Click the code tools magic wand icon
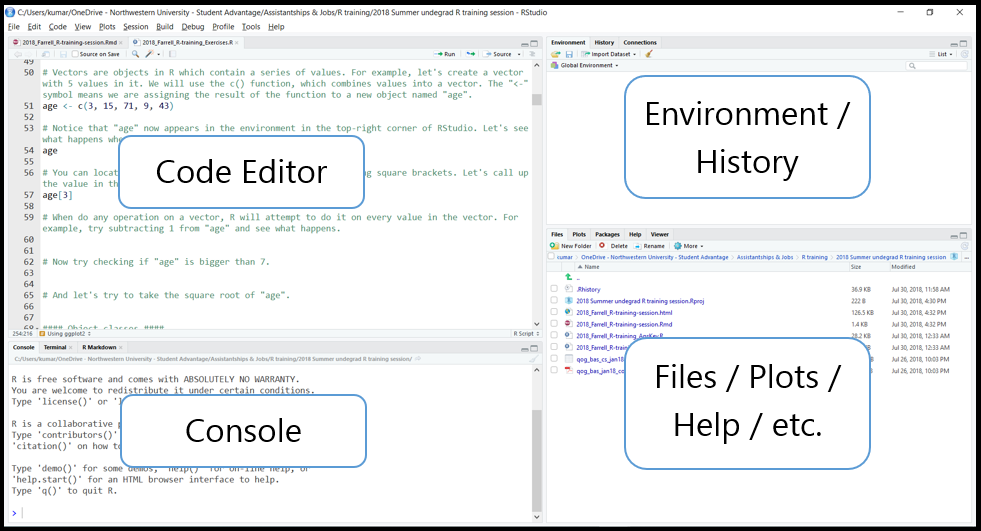Image resolution: width=981 pixels, height=531 pixels. [x=150, y=54]
